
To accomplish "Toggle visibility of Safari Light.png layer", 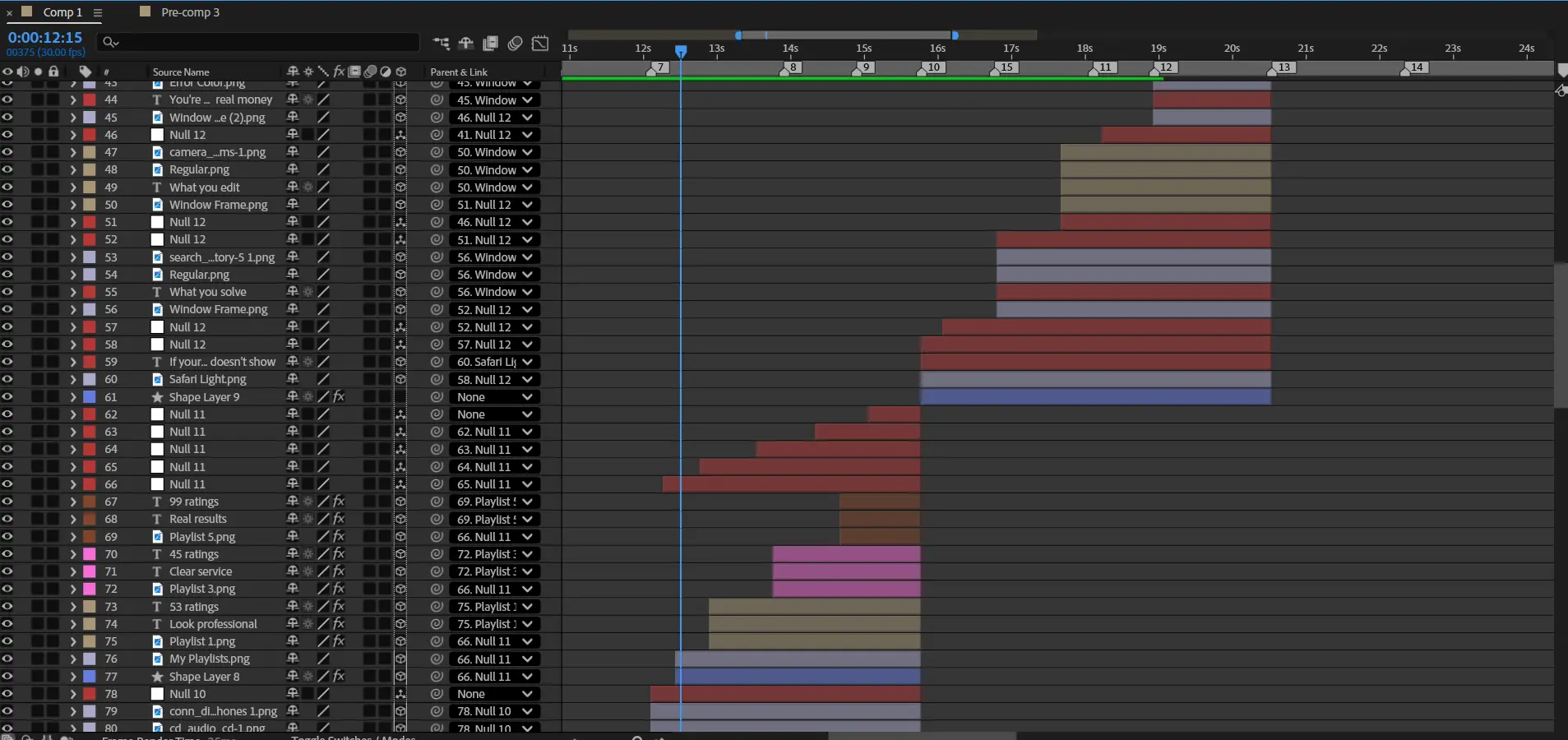I will pos(7,379).
